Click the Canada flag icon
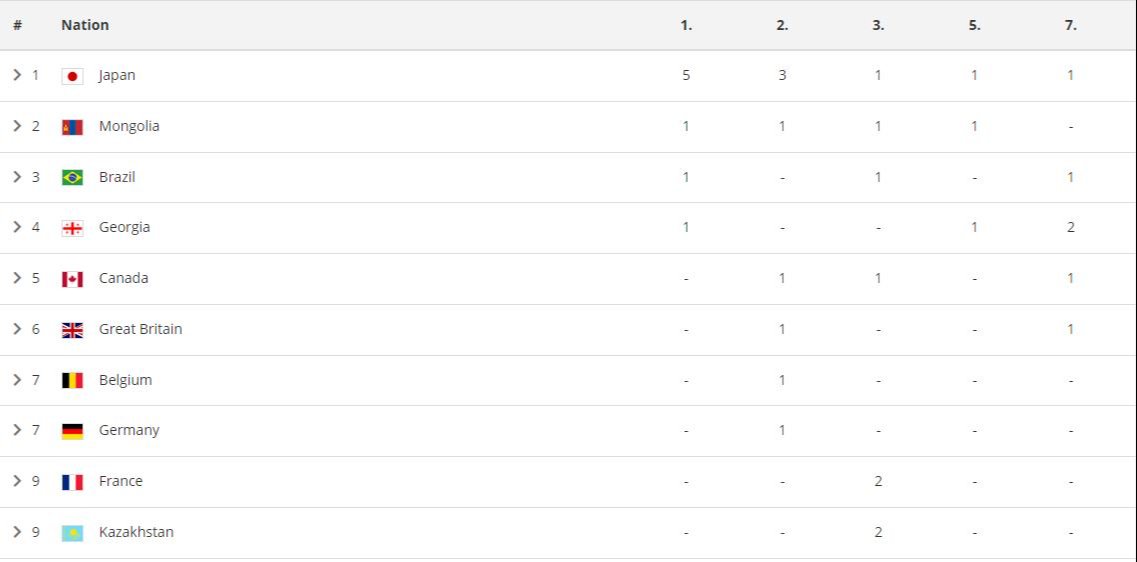 pyautogui.click(x=72, y=279)
